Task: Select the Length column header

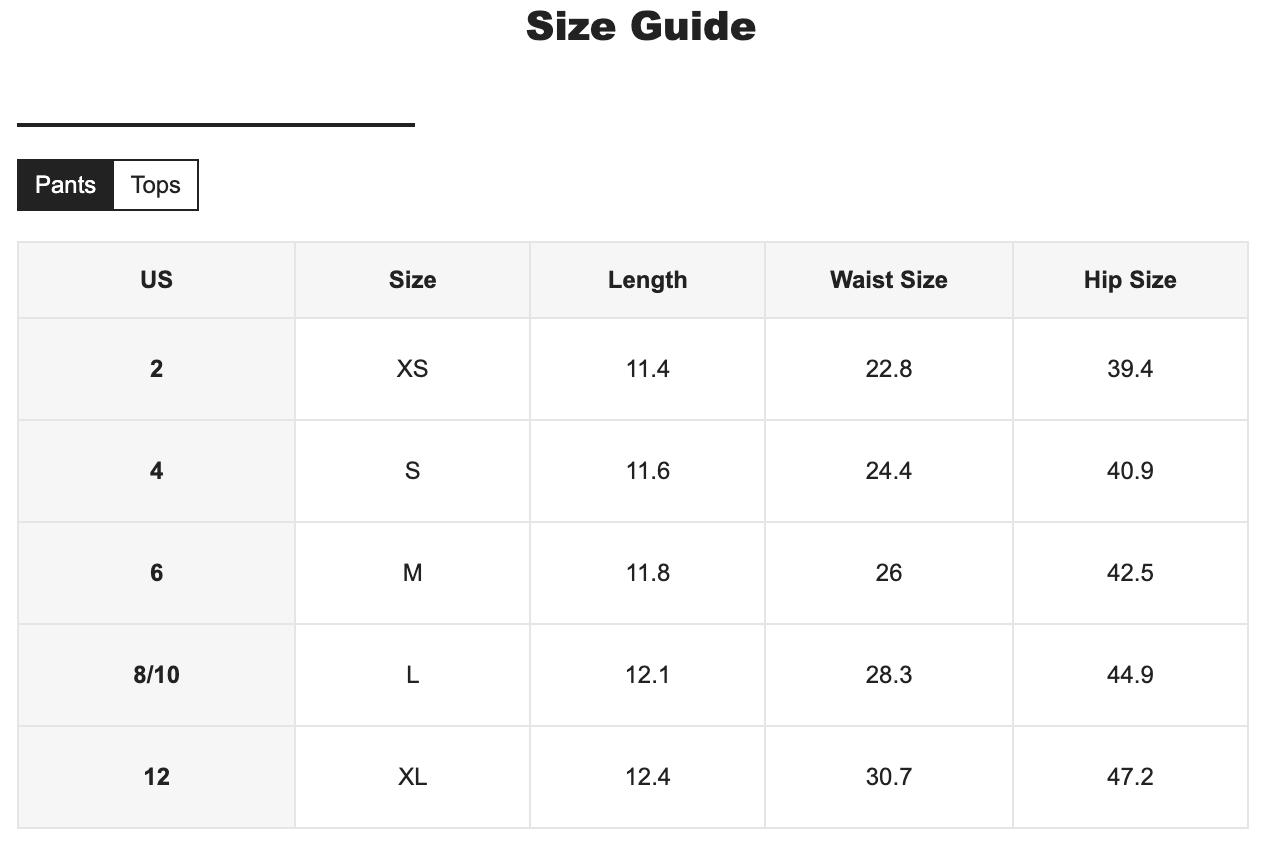Action: point(647,280)
